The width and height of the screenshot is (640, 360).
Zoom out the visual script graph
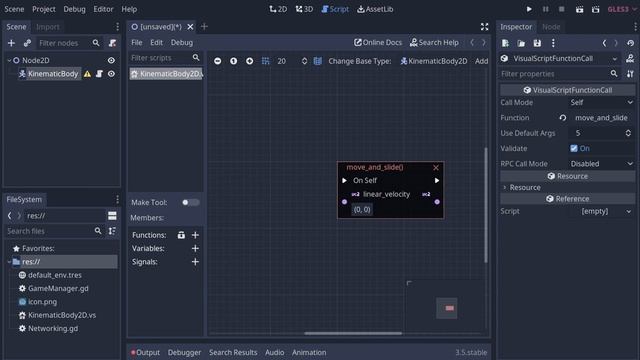218,61
